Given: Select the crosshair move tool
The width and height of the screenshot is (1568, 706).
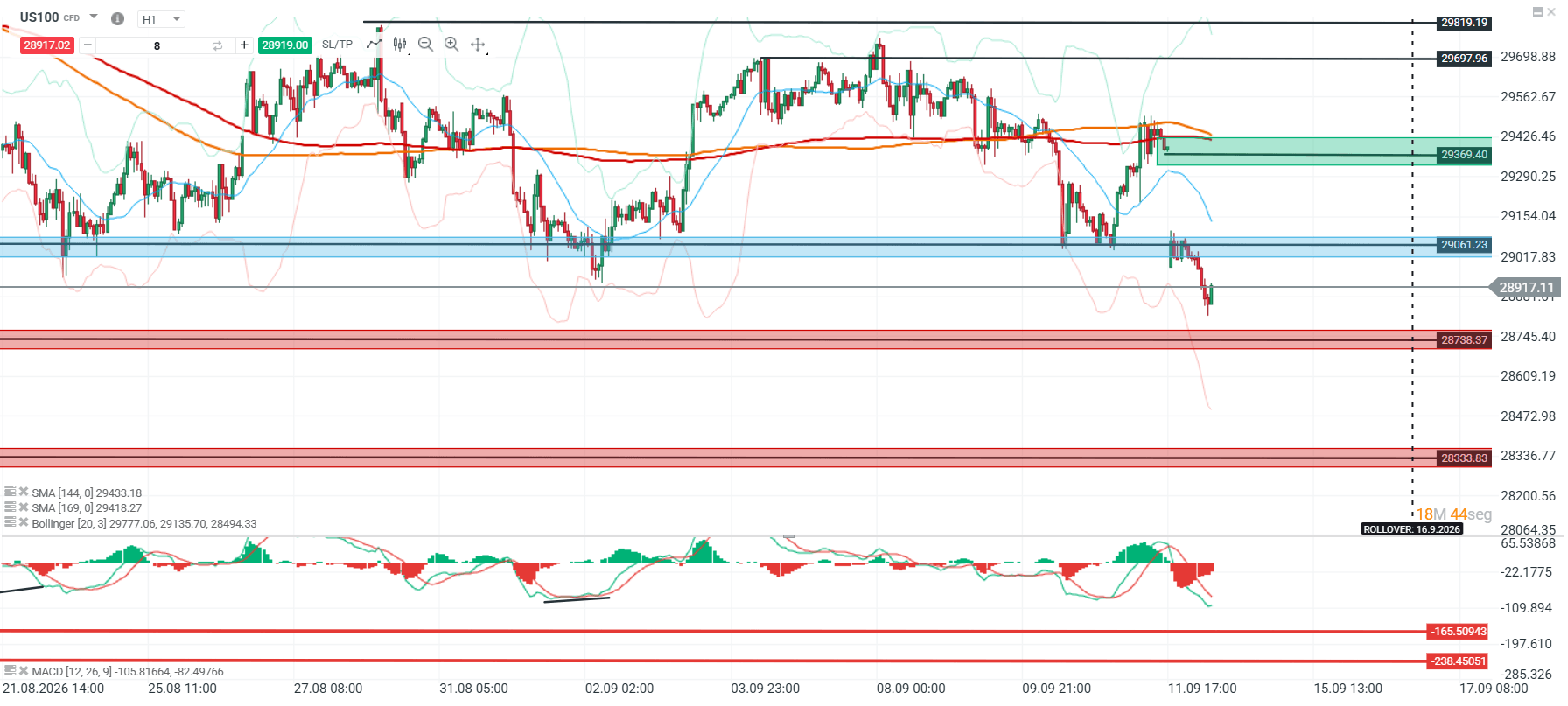Looking at the screenshot, I should (x=478, y=44).
